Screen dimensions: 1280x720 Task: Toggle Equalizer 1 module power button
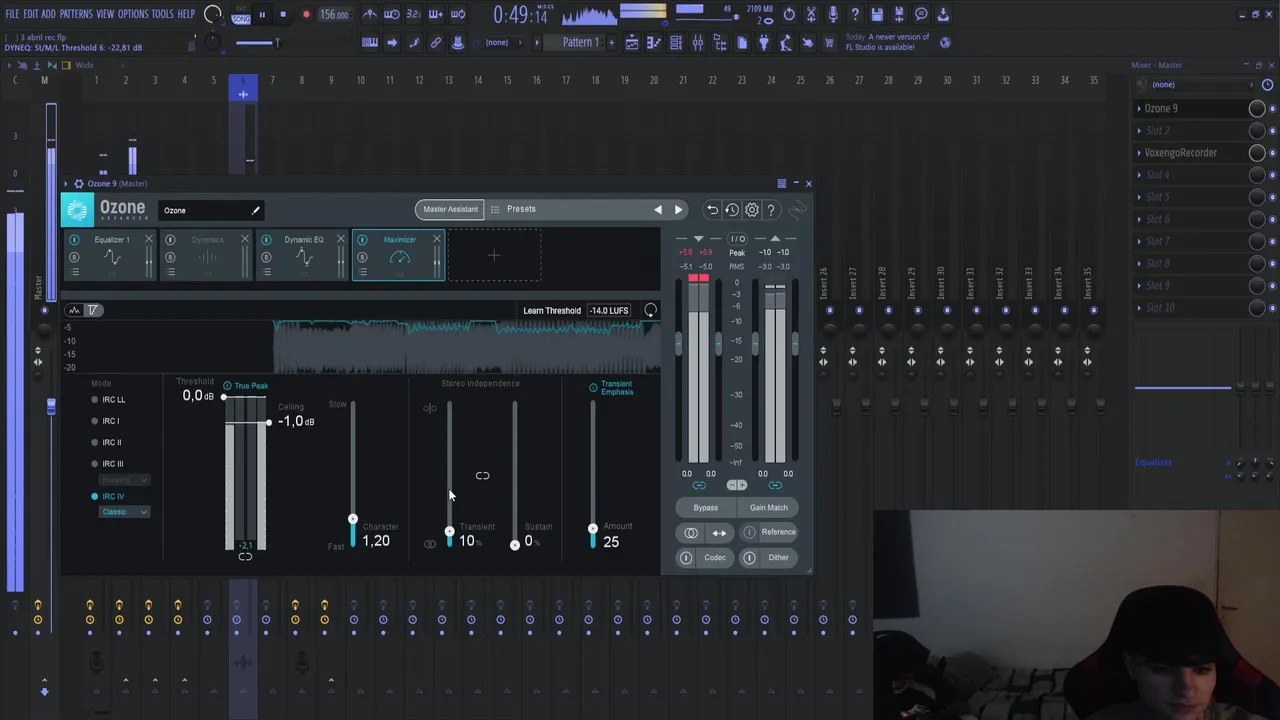click(x=74, y=240)
